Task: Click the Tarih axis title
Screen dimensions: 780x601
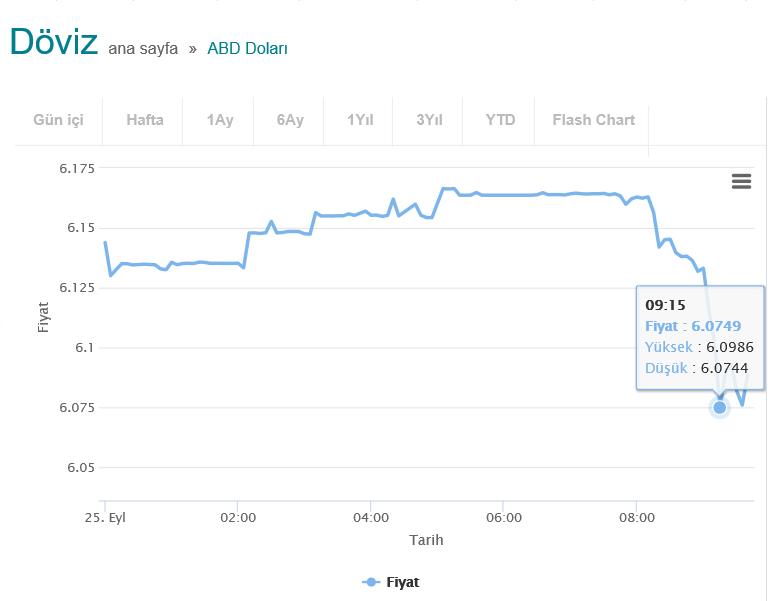Action: [x=426, y=540]
